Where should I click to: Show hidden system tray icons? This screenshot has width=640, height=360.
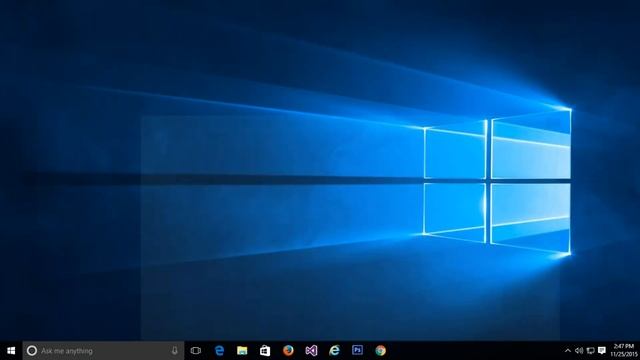point(568,351)
